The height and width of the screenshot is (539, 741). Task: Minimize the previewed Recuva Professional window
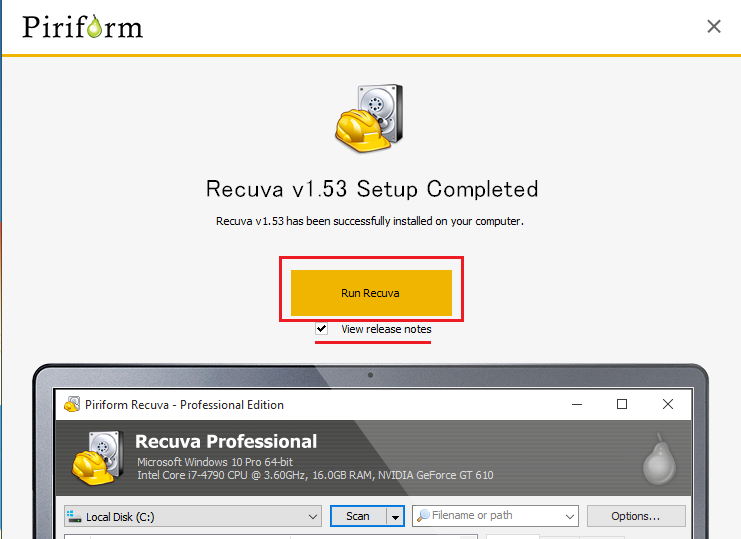(x=577, y=404)
